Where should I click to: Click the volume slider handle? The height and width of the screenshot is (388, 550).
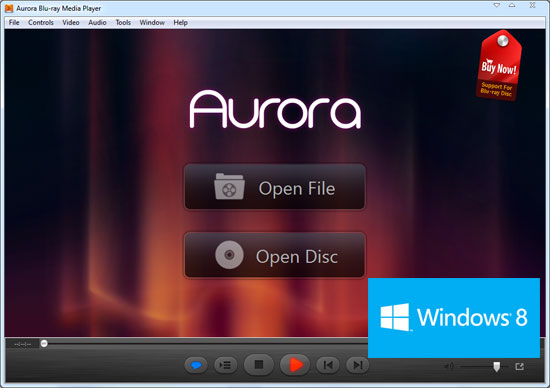tap(497, 367)
